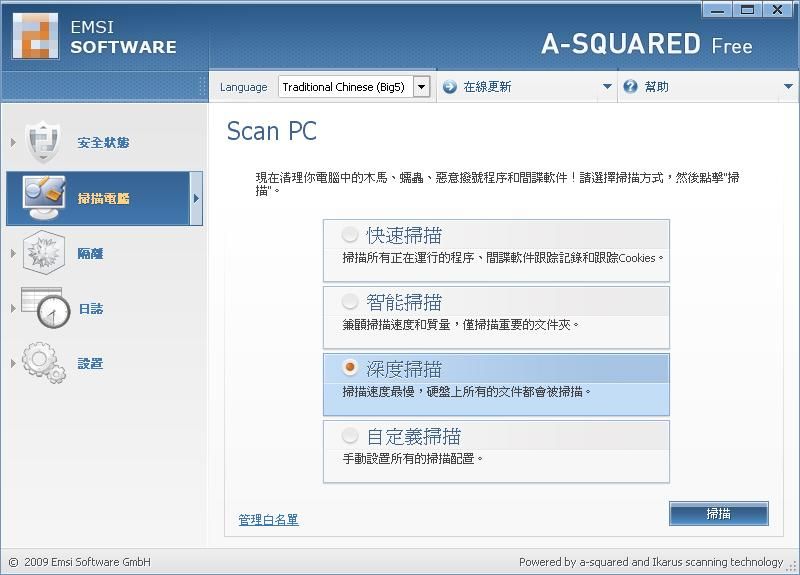Open the 隔離 quarantine icon
The height and width of the screenshot is (575, 800).
pyautogui.click(x=43, y=253)
